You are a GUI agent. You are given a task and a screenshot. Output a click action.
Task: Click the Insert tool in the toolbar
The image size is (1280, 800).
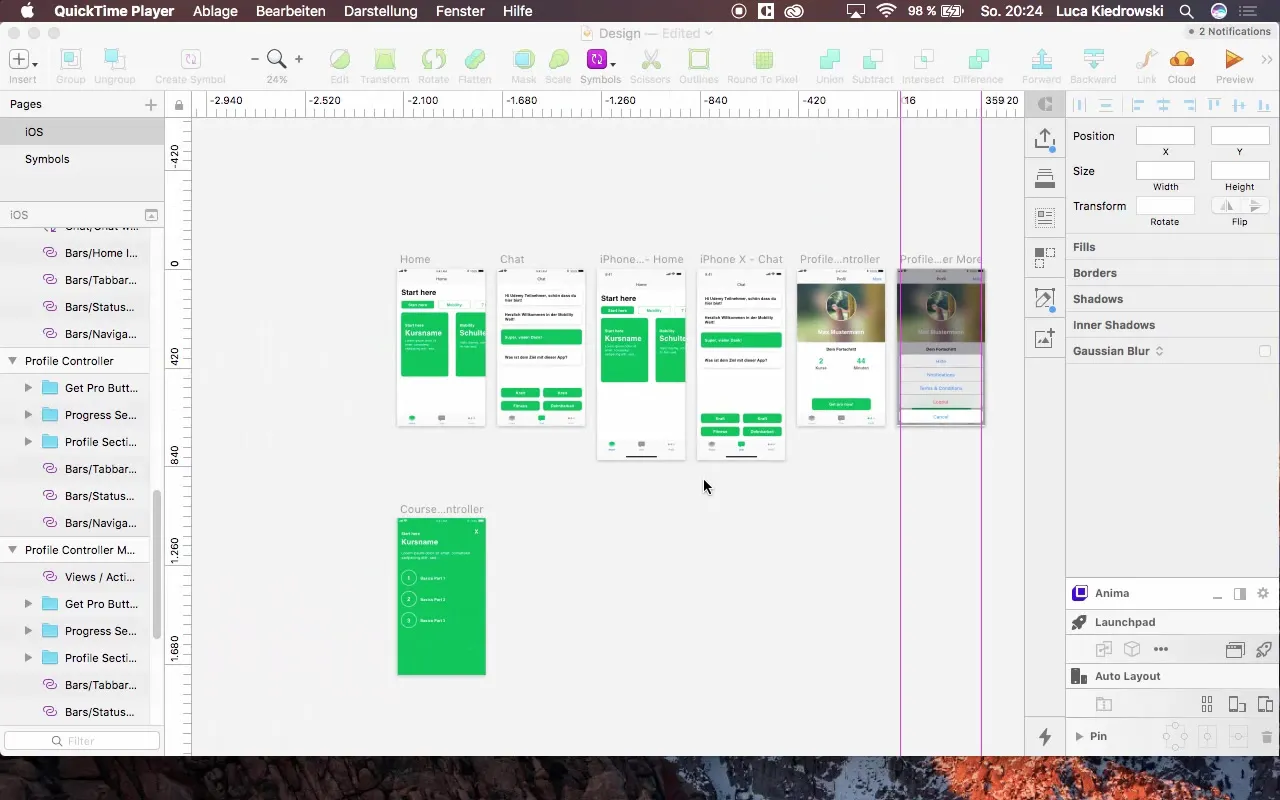point(21,60)
